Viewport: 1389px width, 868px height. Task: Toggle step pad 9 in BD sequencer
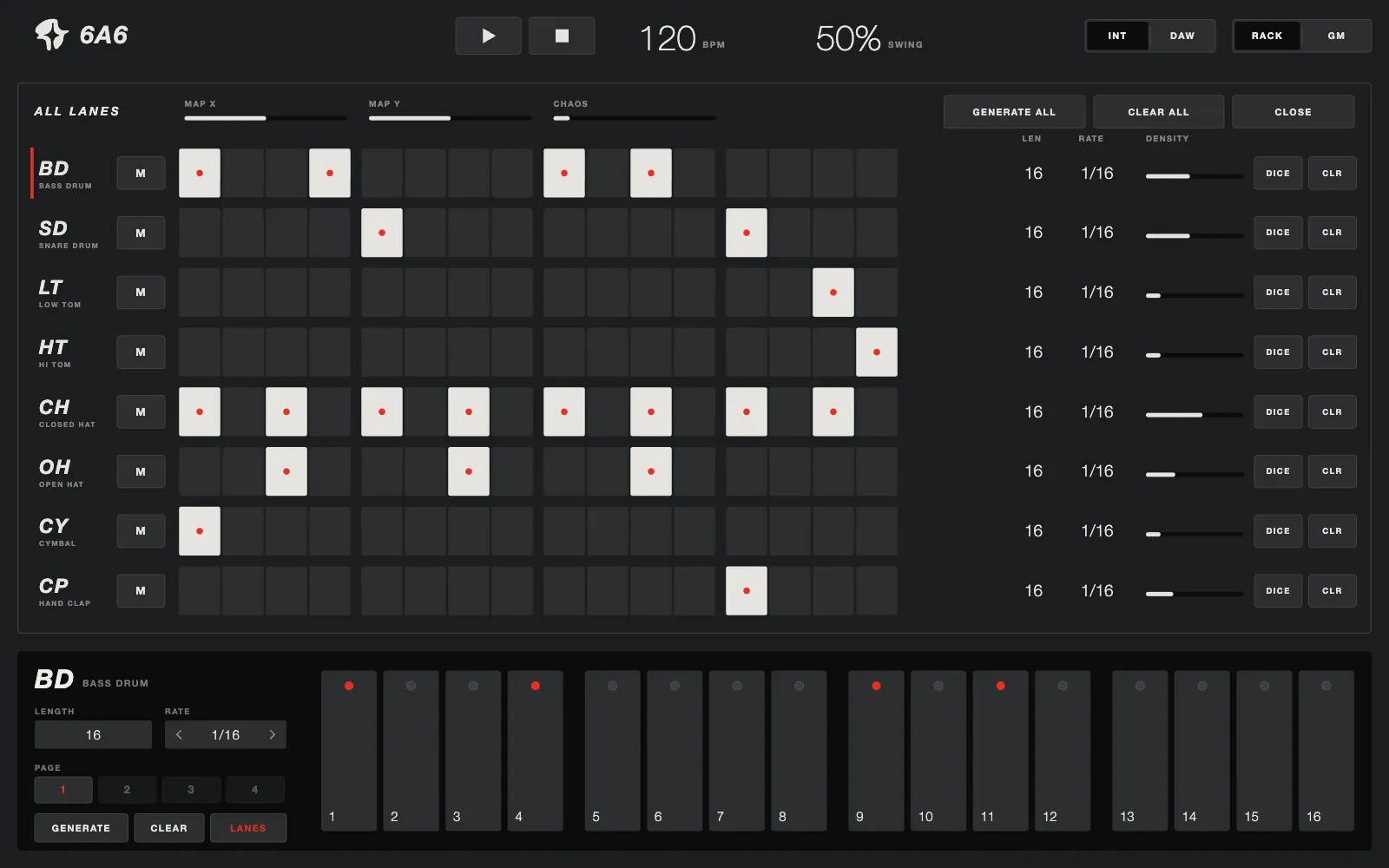tap(876, 751)
